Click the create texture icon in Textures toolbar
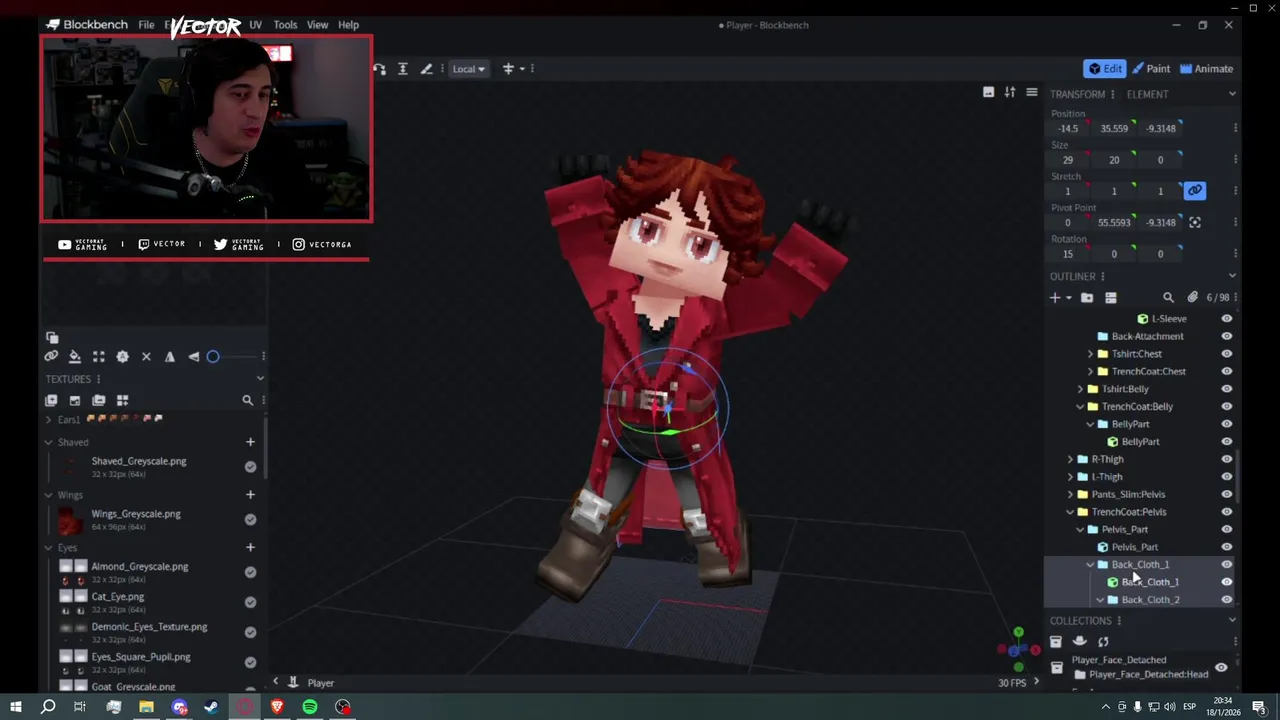This screenshot has height=720, width=1280. tap(51, 400)
